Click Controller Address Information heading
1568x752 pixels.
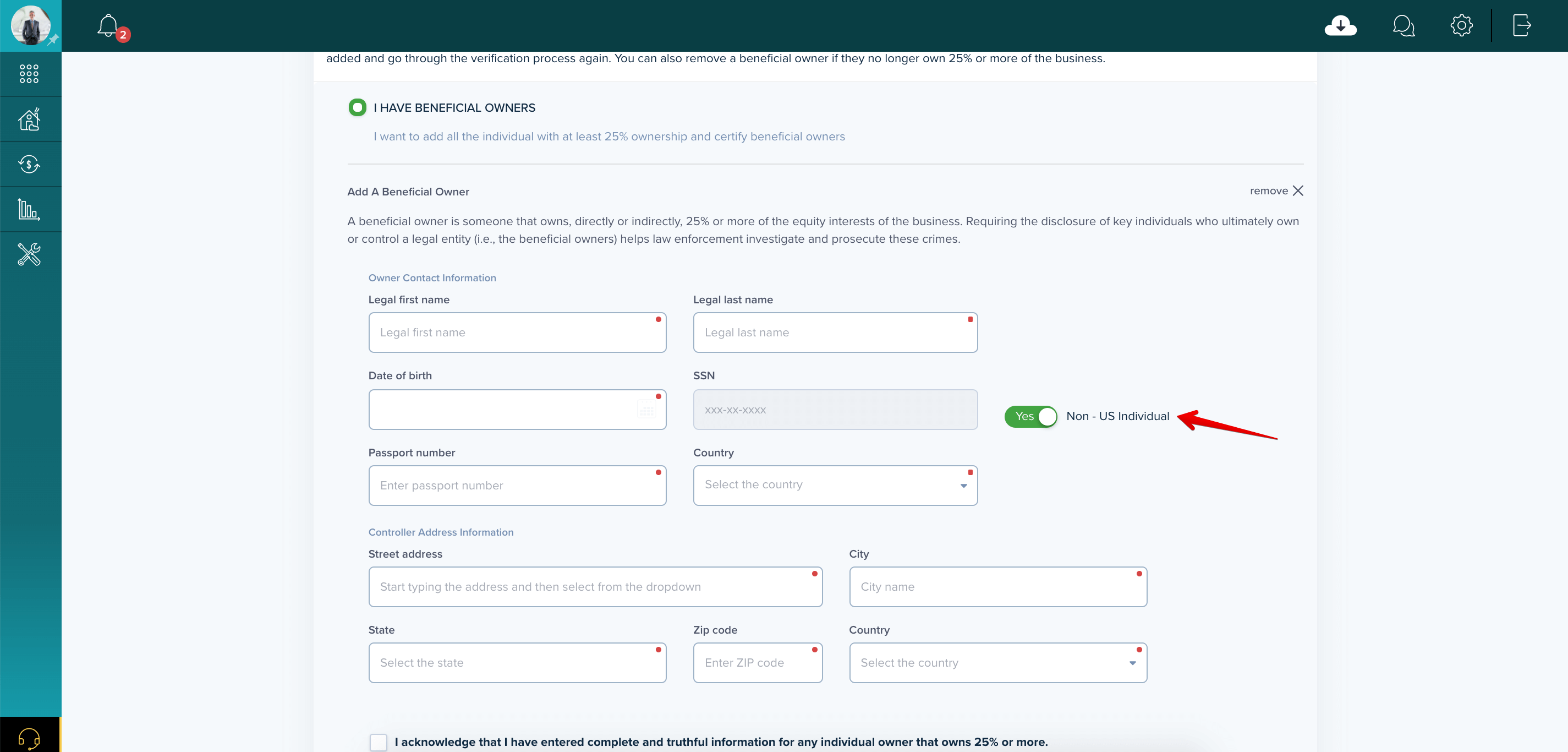pyautogui.click(x=441, y=532)
